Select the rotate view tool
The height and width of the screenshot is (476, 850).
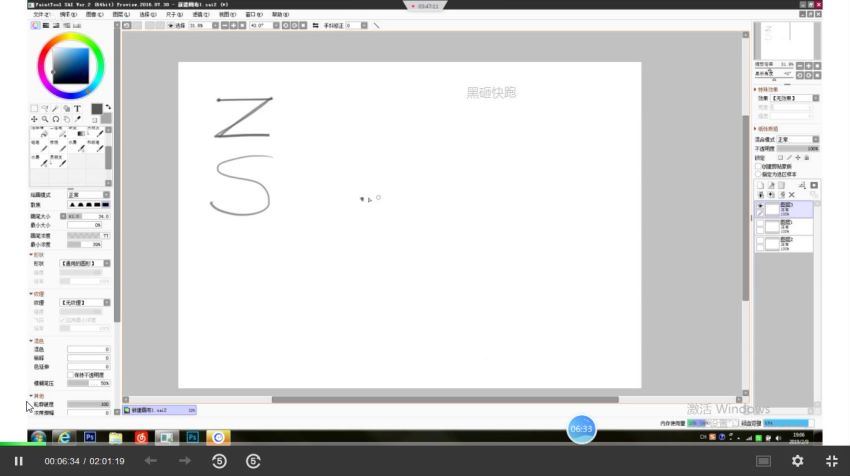coord(56,119)
